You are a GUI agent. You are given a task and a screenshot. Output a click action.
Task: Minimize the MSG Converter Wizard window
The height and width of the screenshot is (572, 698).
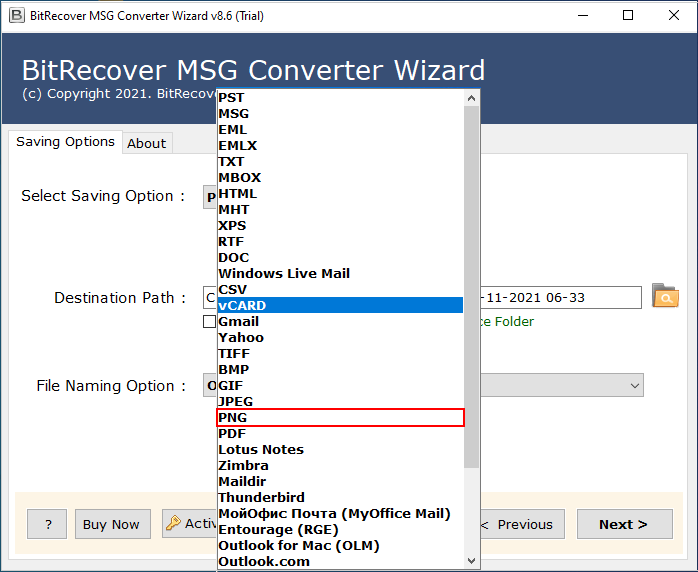[x=583, y=16]
